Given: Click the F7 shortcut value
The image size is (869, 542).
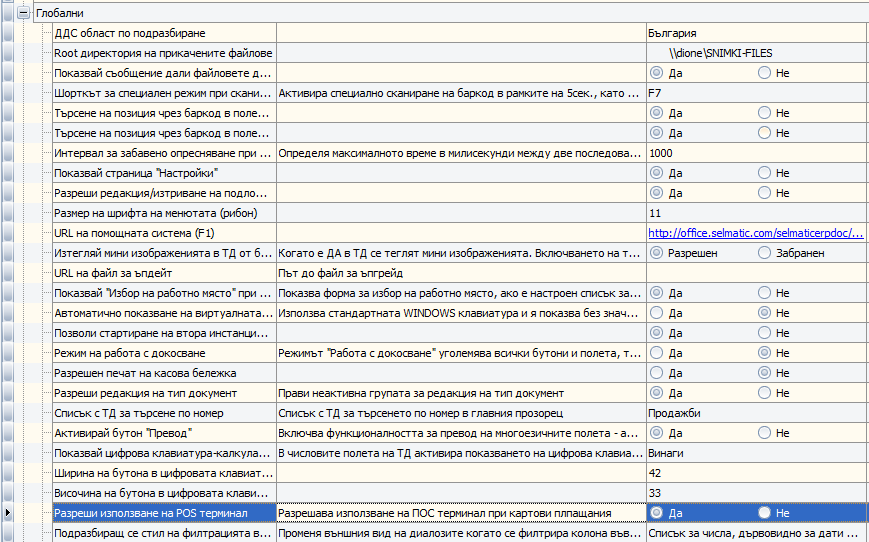Looking at the screenshot, I should point(758,93).
